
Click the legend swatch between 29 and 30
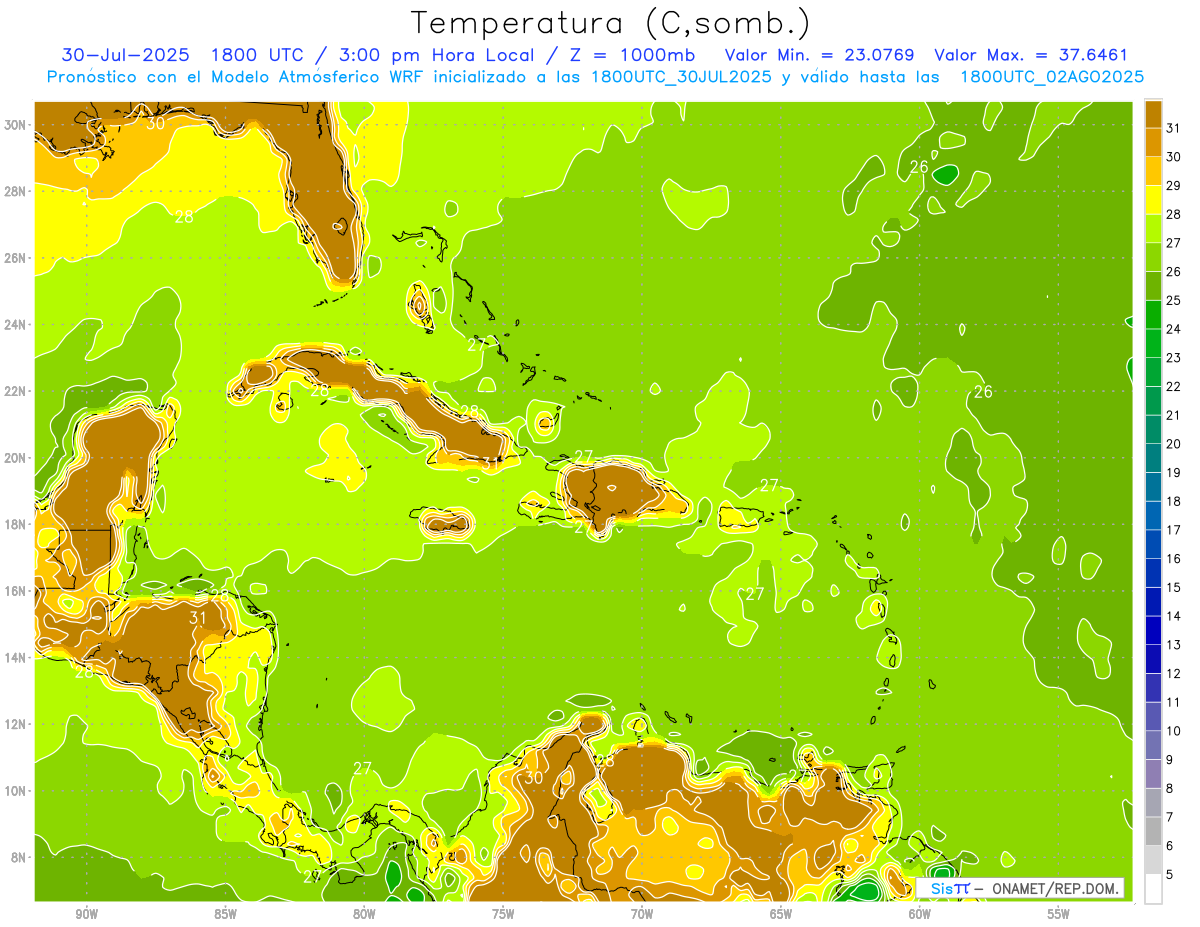pos(1153,172)
